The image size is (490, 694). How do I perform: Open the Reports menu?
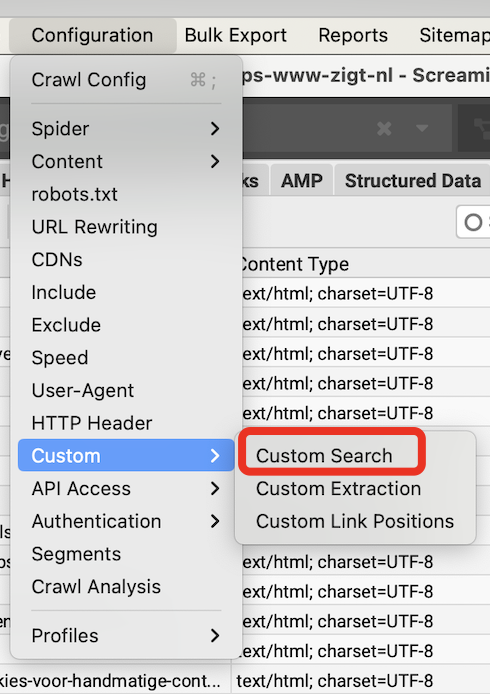tap(353, 35)
